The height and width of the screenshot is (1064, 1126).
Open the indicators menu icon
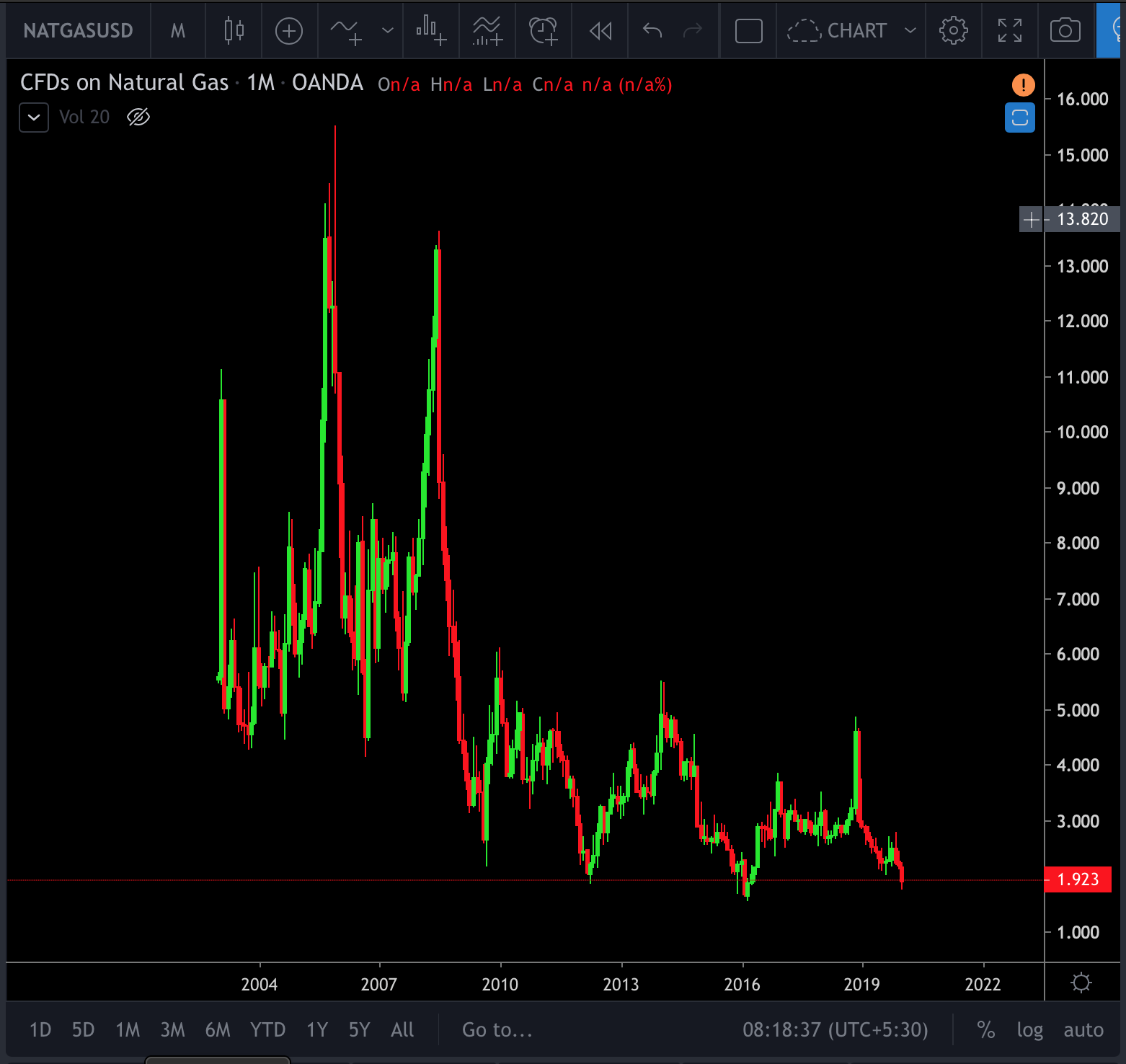[x=346, y=30]
